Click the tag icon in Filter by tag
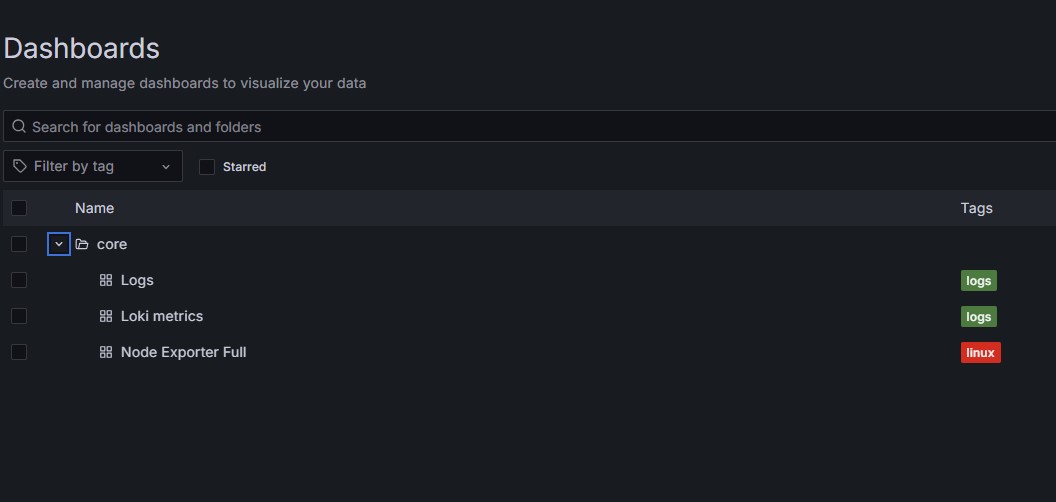Viewport: 1056px width, 502px height. (20, 166)
